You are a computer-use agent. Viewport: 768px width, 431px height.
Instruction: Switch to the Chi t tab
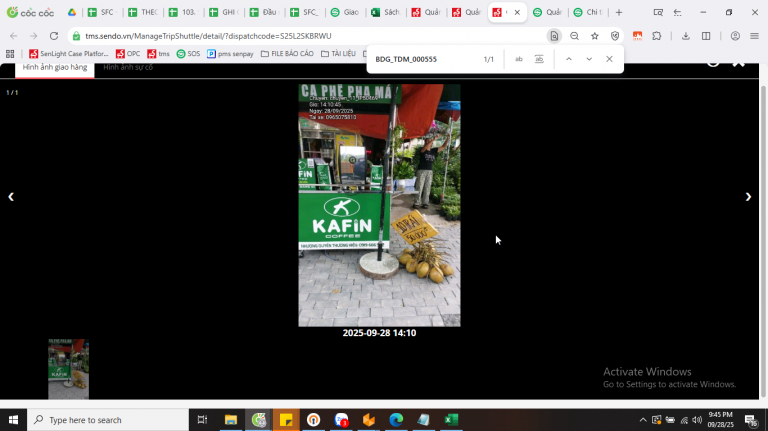(x=588, y=12)
